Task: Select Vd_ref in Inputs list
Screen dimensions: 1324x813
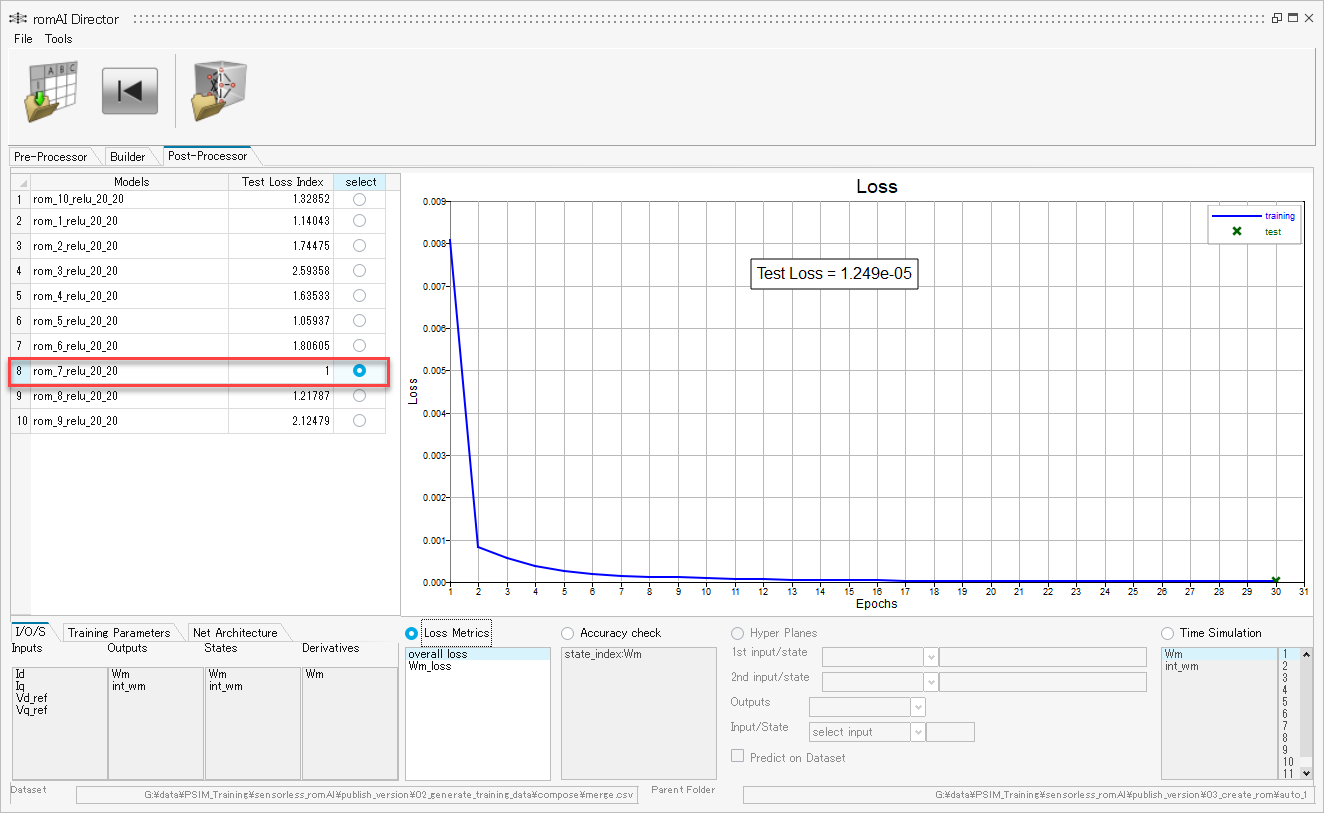Action: click(x=32, y=698)
